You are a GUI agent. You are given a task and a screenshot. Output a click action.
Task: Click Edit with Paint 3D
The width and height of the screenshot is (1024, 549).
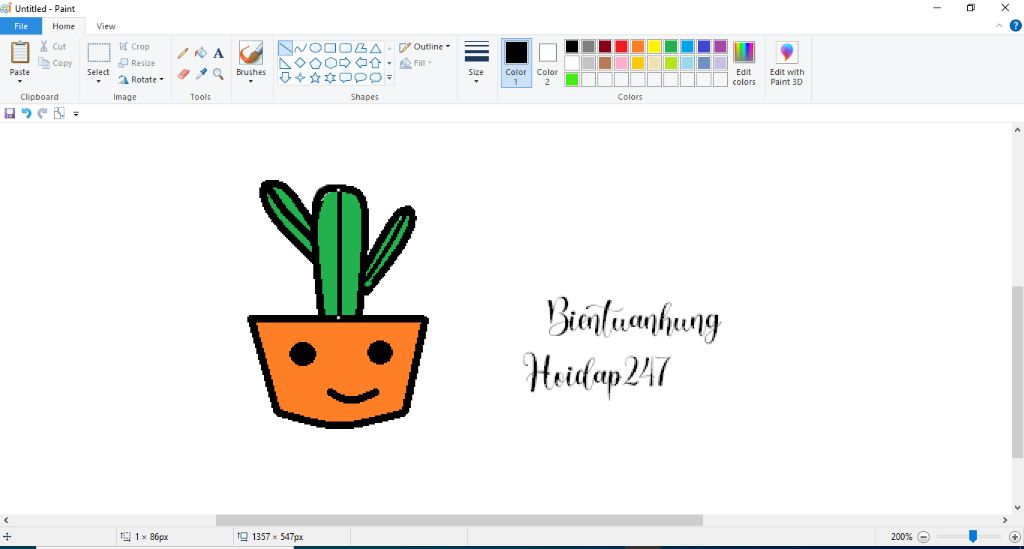coord(787,63)
